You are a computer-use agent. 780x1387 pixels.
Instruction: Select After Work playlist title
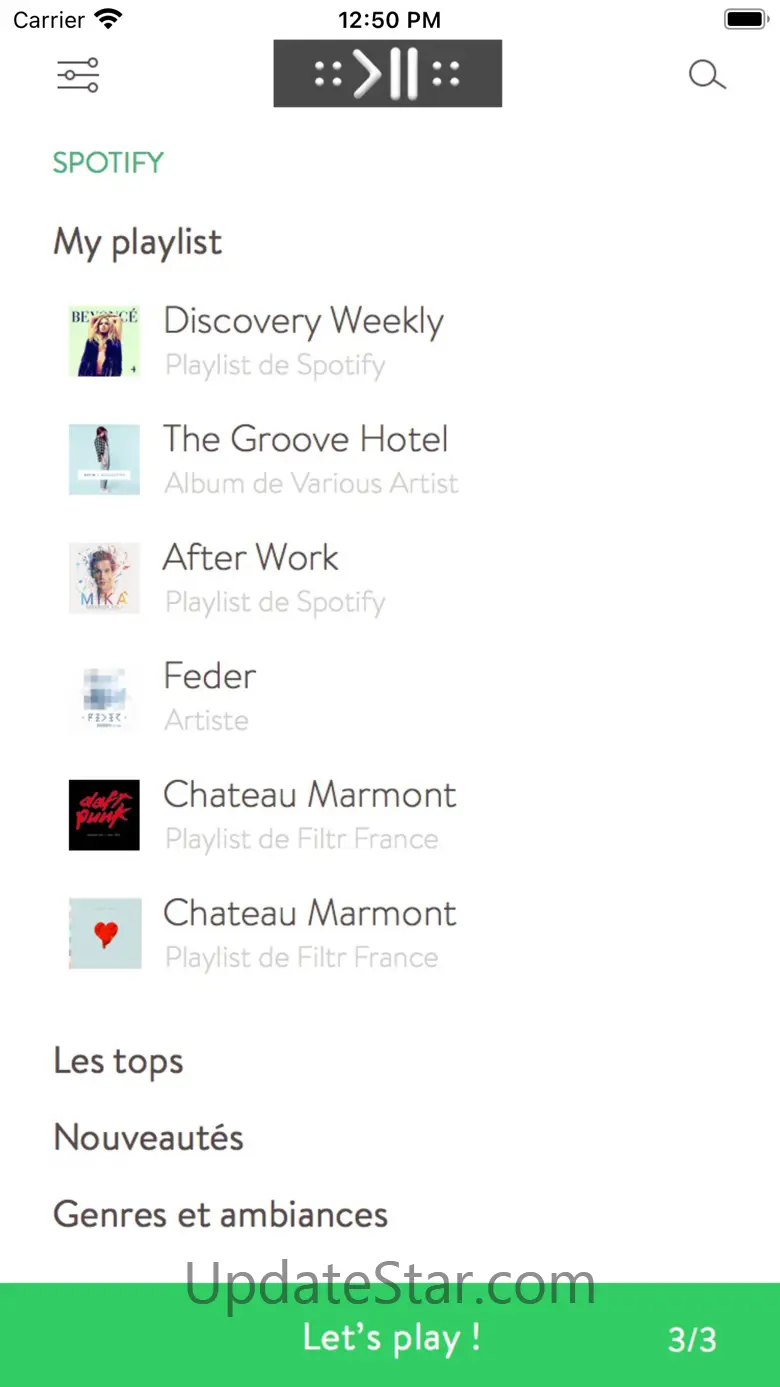[x=251, y=557]
